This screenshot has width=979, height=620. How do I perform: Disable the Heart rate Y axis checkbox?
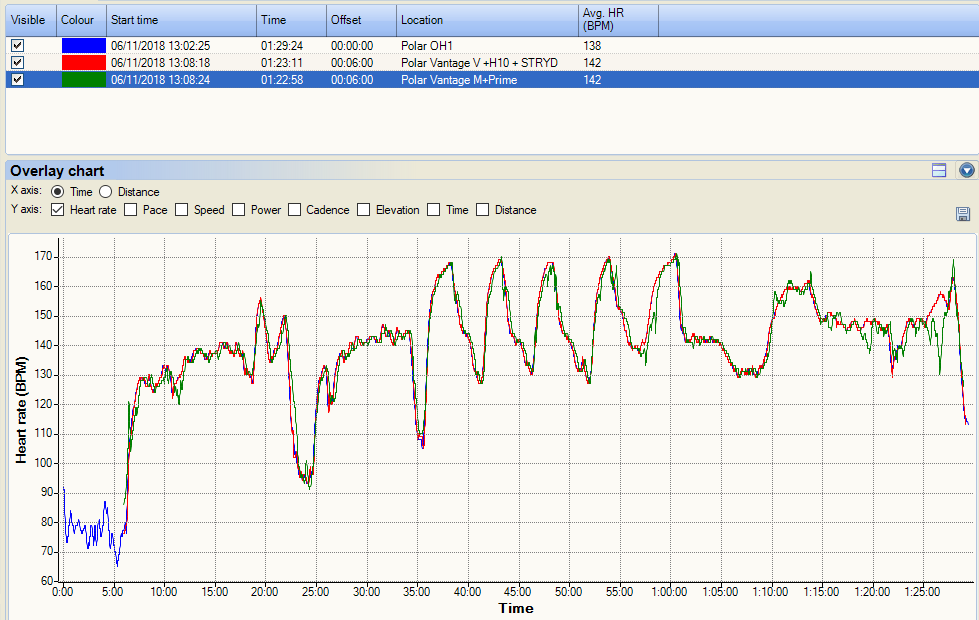click(x=58, y=210)
